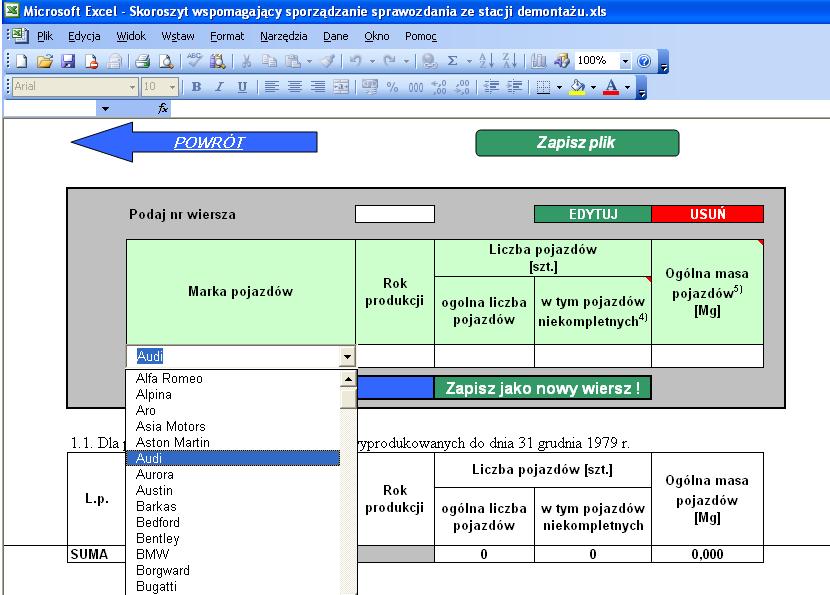This screenshot has height=595, width=830.
Task: Open the Widok menu
Action: [x=131, y=36]
